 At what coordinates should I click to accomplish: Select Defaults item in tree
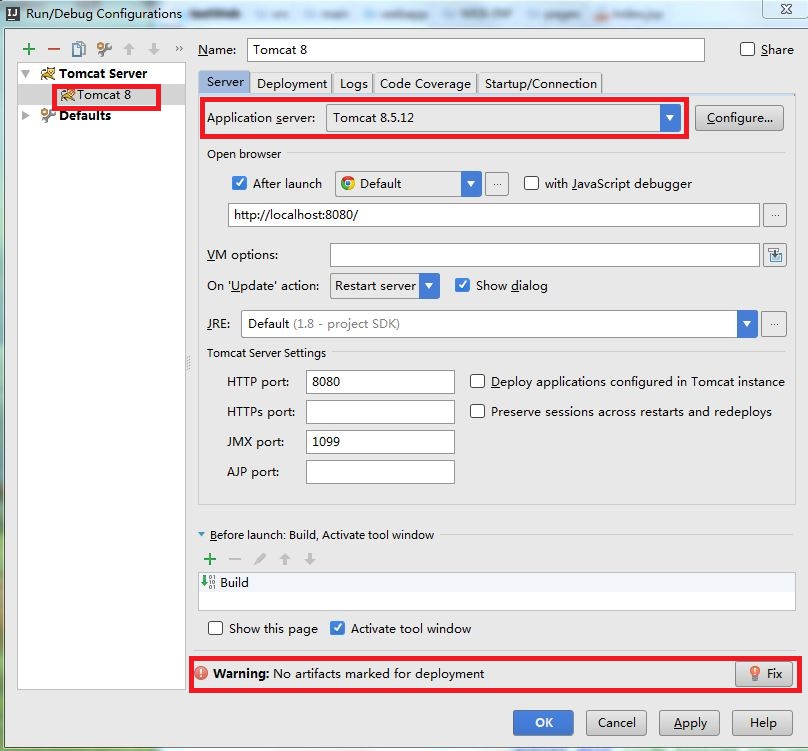tap(85, 115)
